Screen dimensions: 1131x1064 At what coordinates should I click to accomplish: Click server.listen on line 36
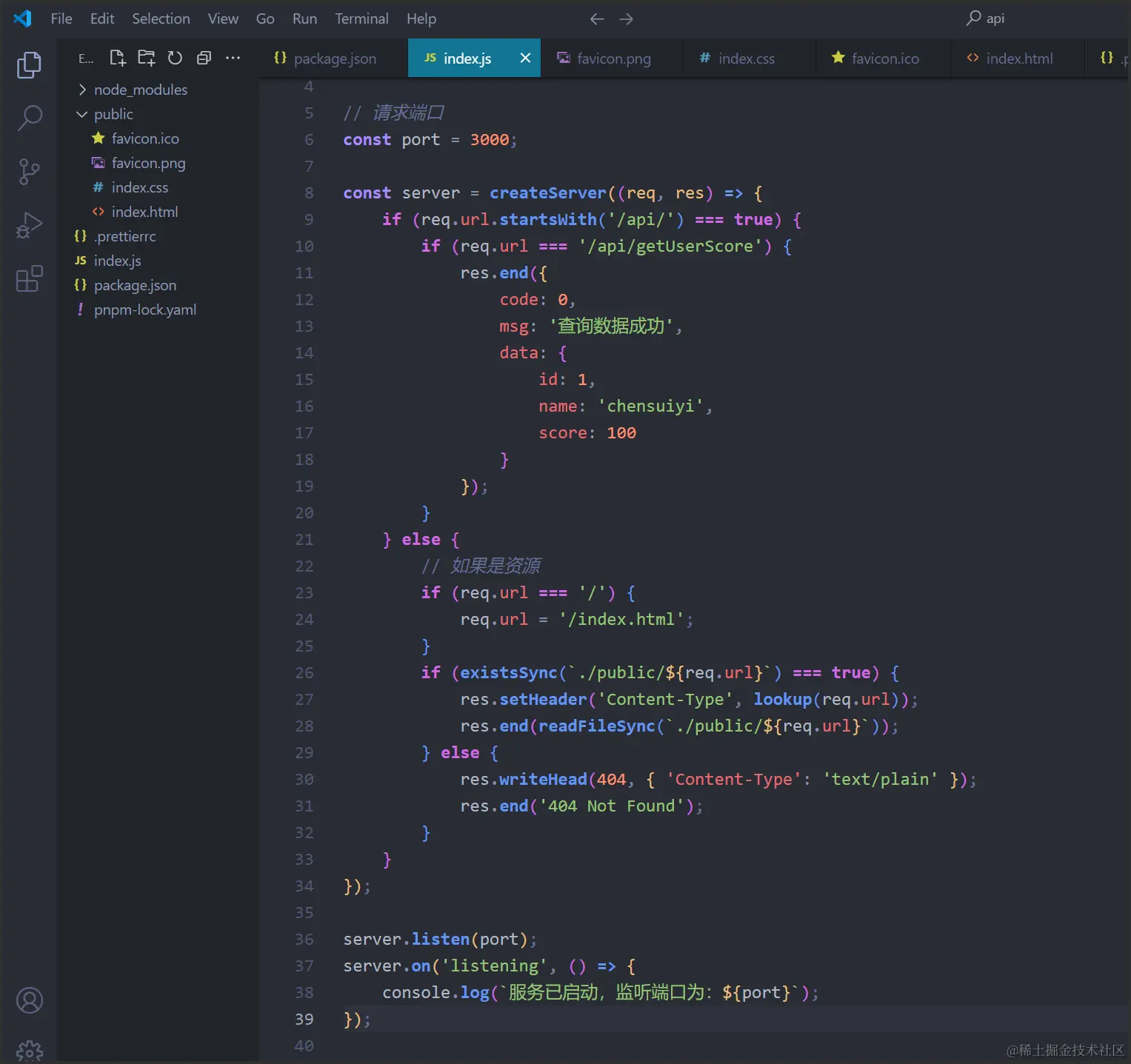[406, 939]
